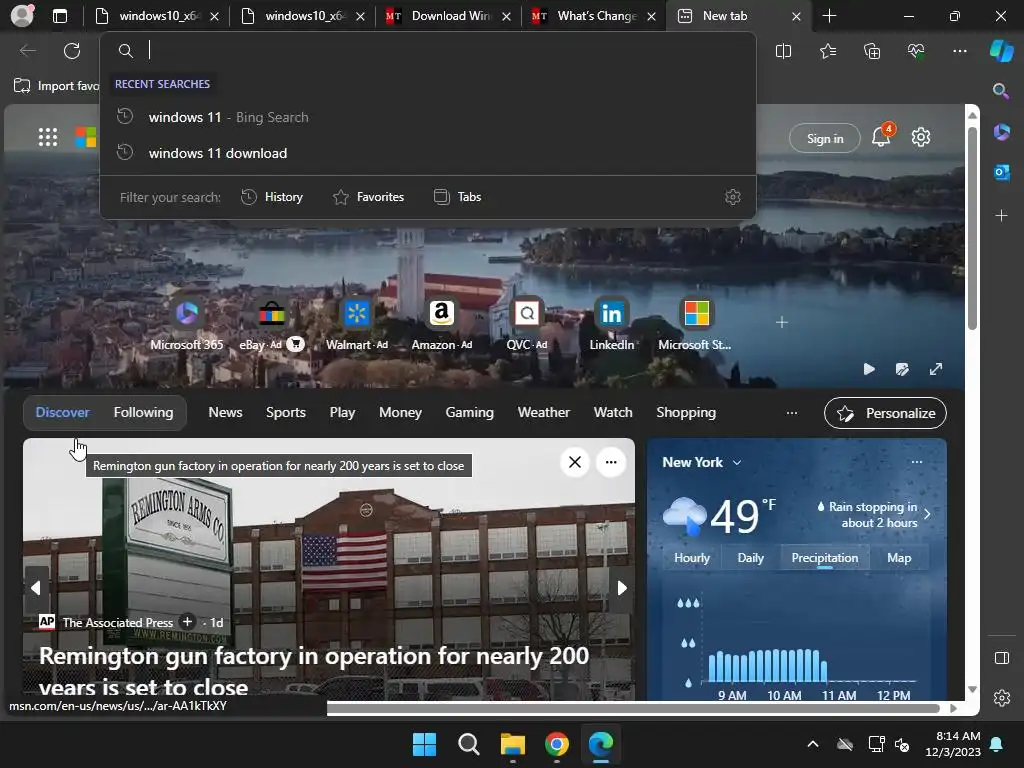Open Windows Start menu
Viewport: 1024px width, 768px height.
(x=424, y=744)
